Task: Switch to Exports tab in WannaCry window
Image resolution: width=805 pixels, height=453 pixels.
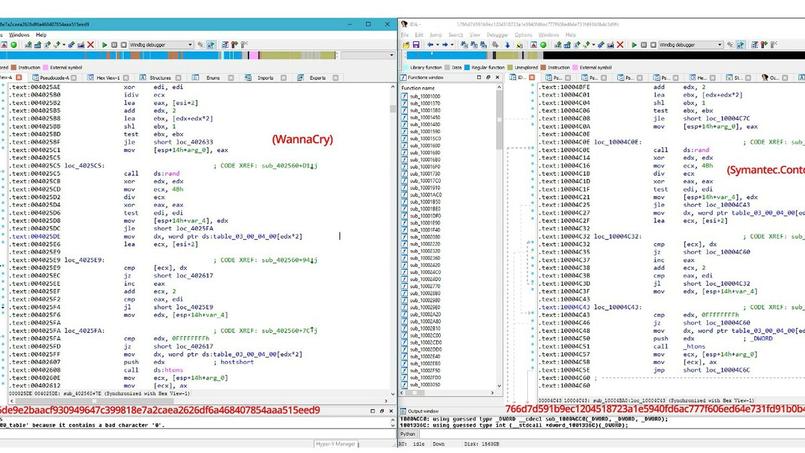Action: click(x=317, y=78)
